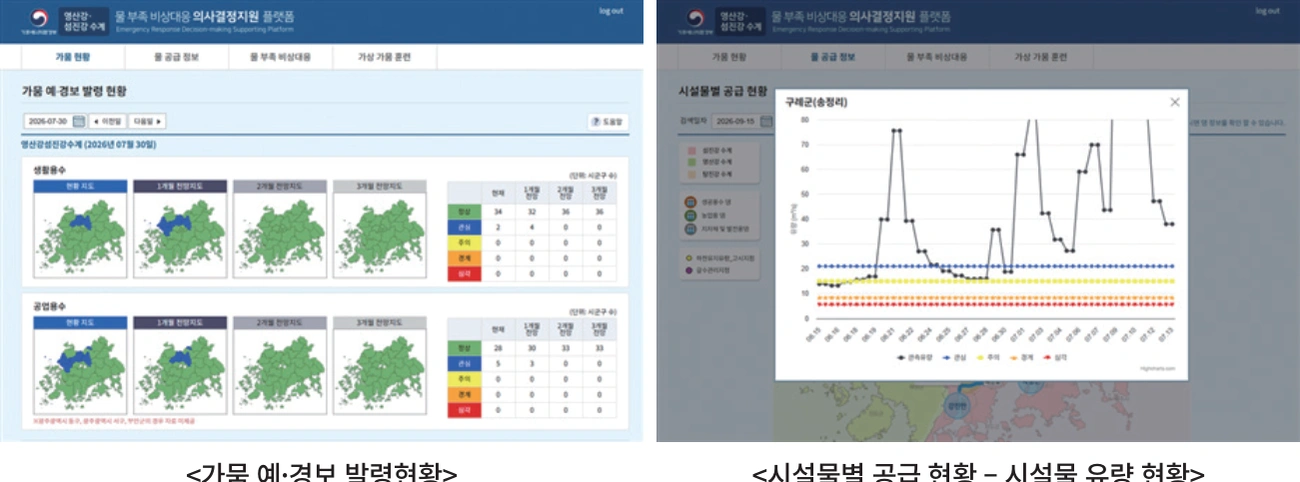Click value 34 in 생활용수 정상 row
The image size is (1300, 482).
click(498, 211)
